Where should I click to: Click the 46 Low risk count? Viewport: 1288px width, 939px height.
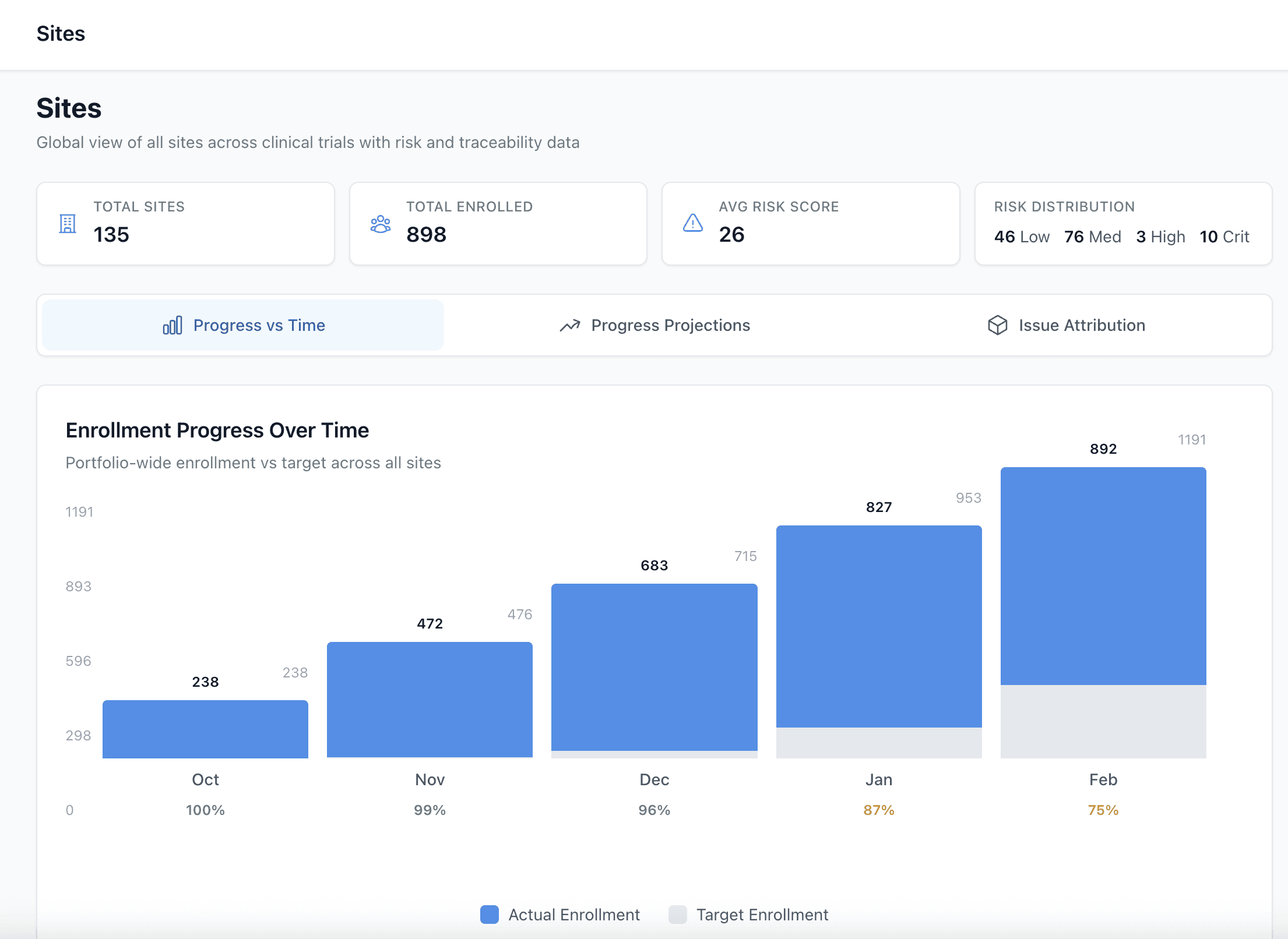(1021, 237)
